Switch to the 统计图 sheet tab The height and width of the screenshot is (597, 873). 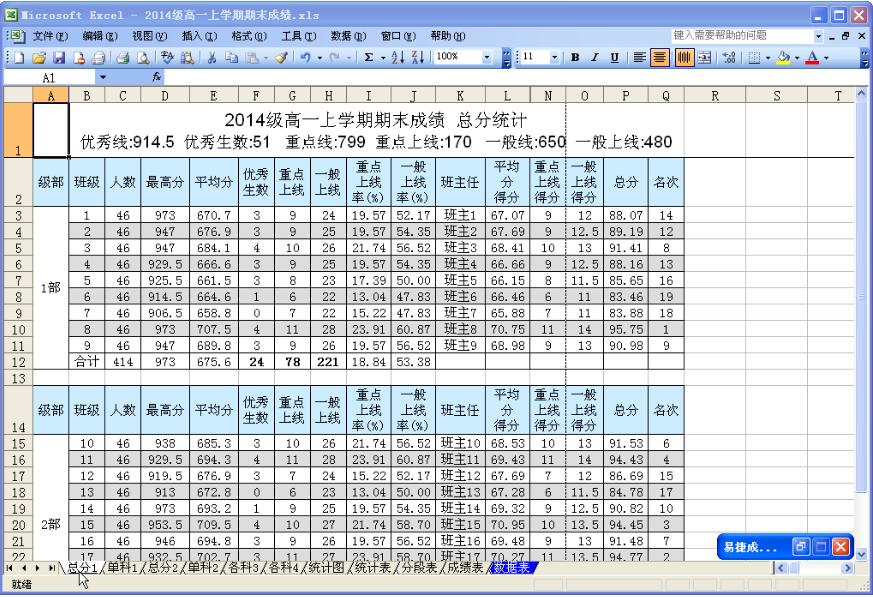pyautogui.click(x=326, y=567)
